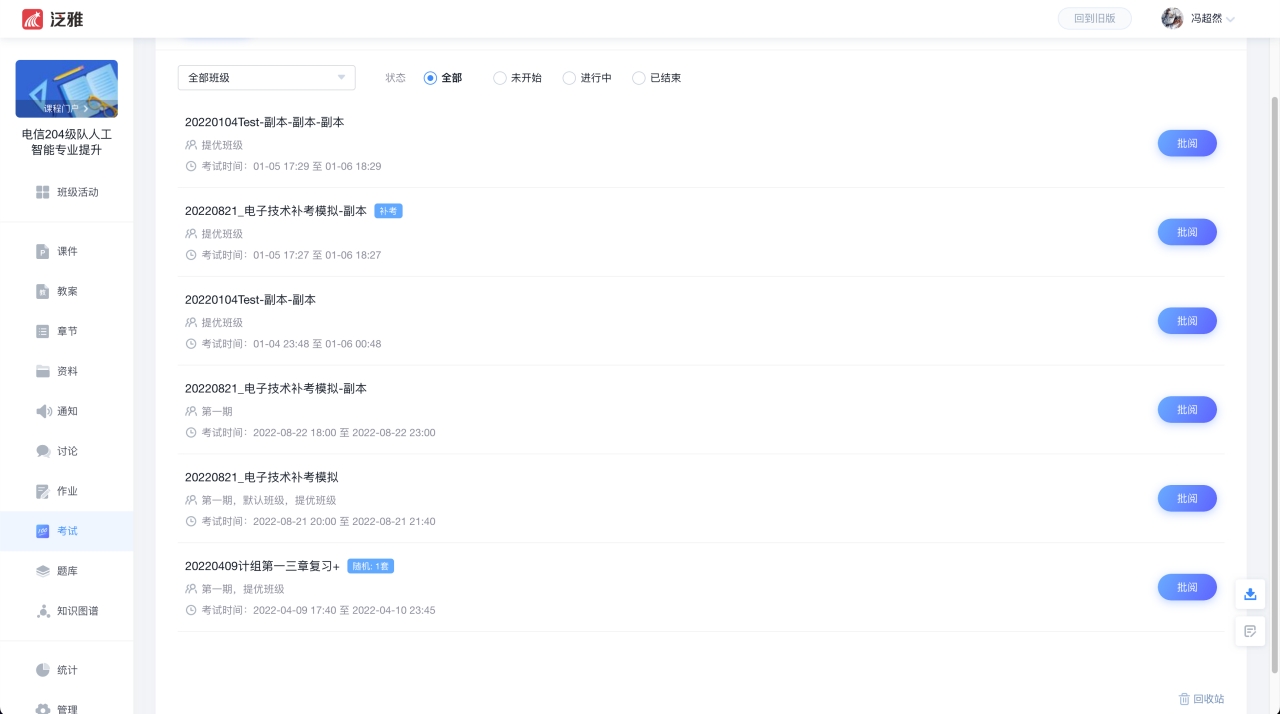Image resolution: width=1280 pixels, height=714 pixels.
Task: Expand the 课程门户 course portal link
Action: [x=66, y=107]
